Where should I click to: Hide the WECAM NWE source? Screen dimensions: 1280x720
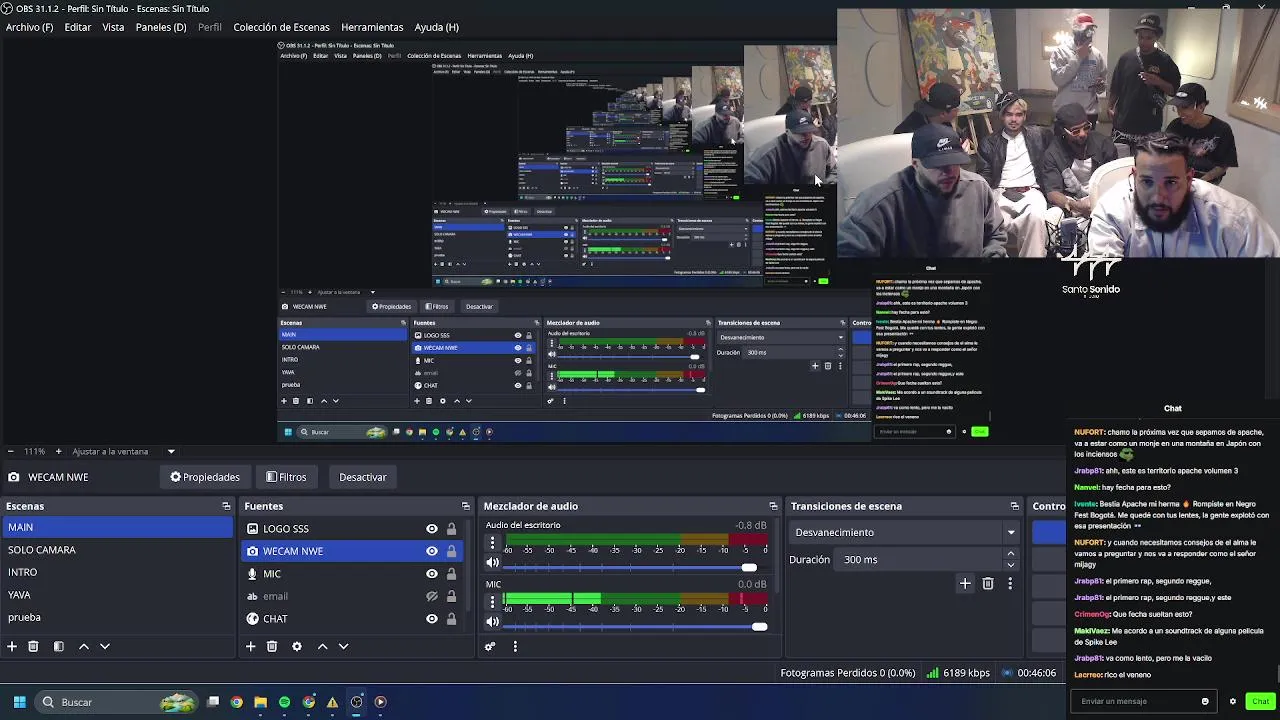pos(432,551)
